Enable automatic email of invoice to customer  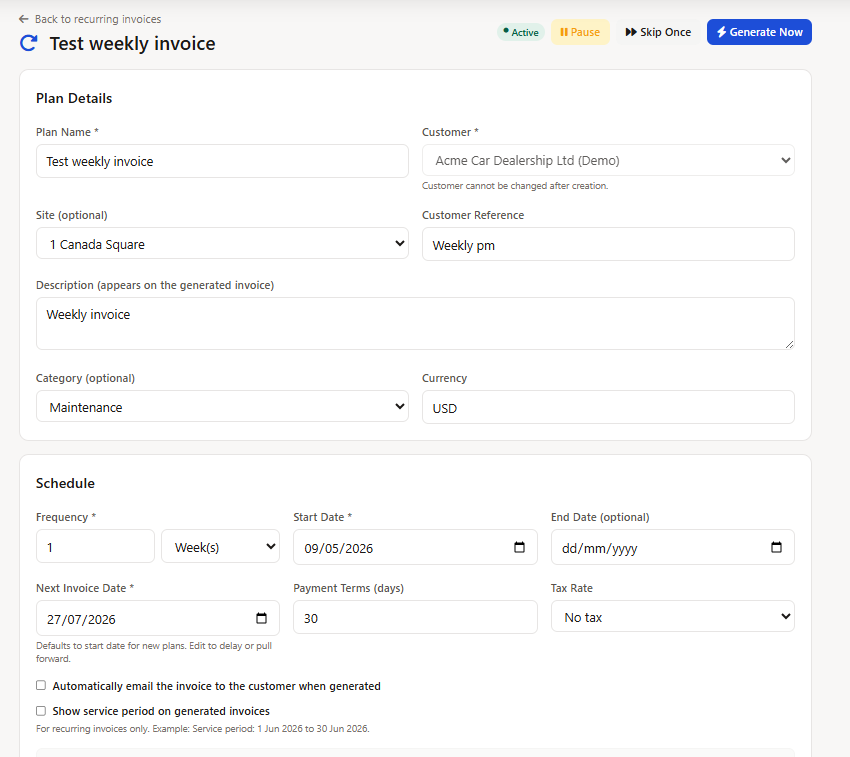(x=41, y=685)
